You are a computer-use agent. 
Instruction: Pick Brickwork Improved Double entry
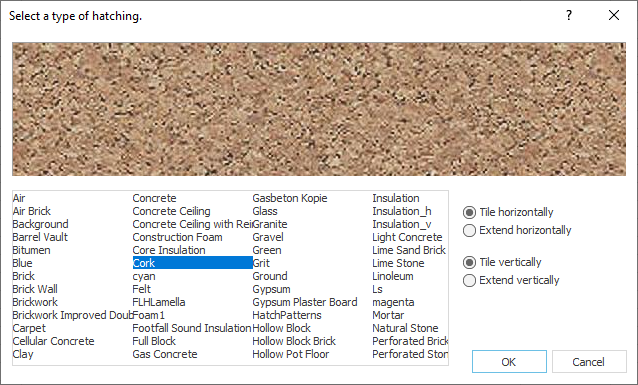[x=72, y=315]
